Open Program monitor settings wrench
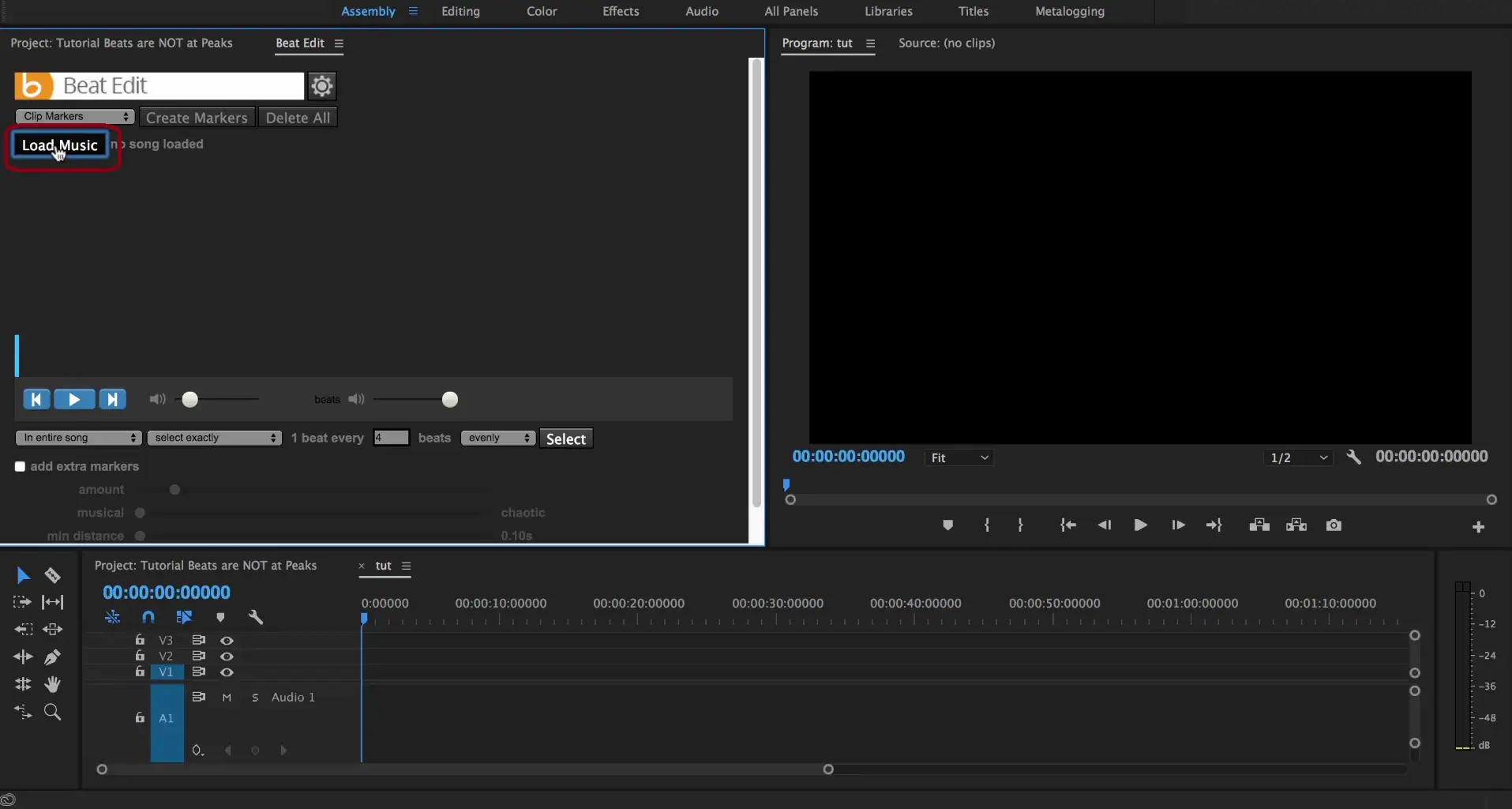This screenshot has width=1512, height=809. (x=1353, y=457)
